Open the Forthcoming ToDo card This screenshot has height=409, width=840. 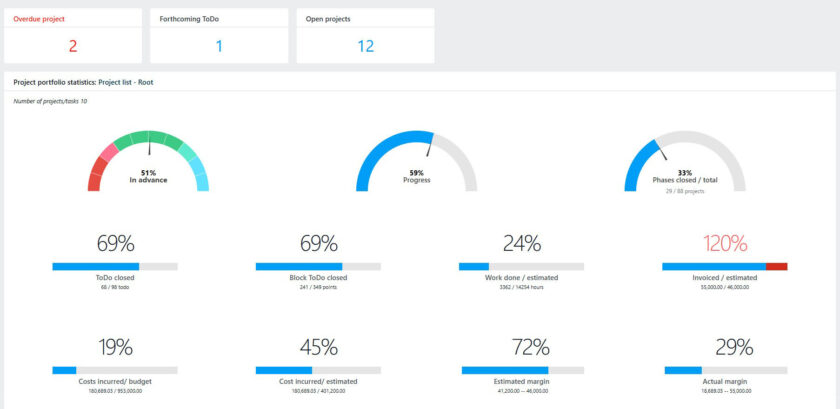point(219,36)
